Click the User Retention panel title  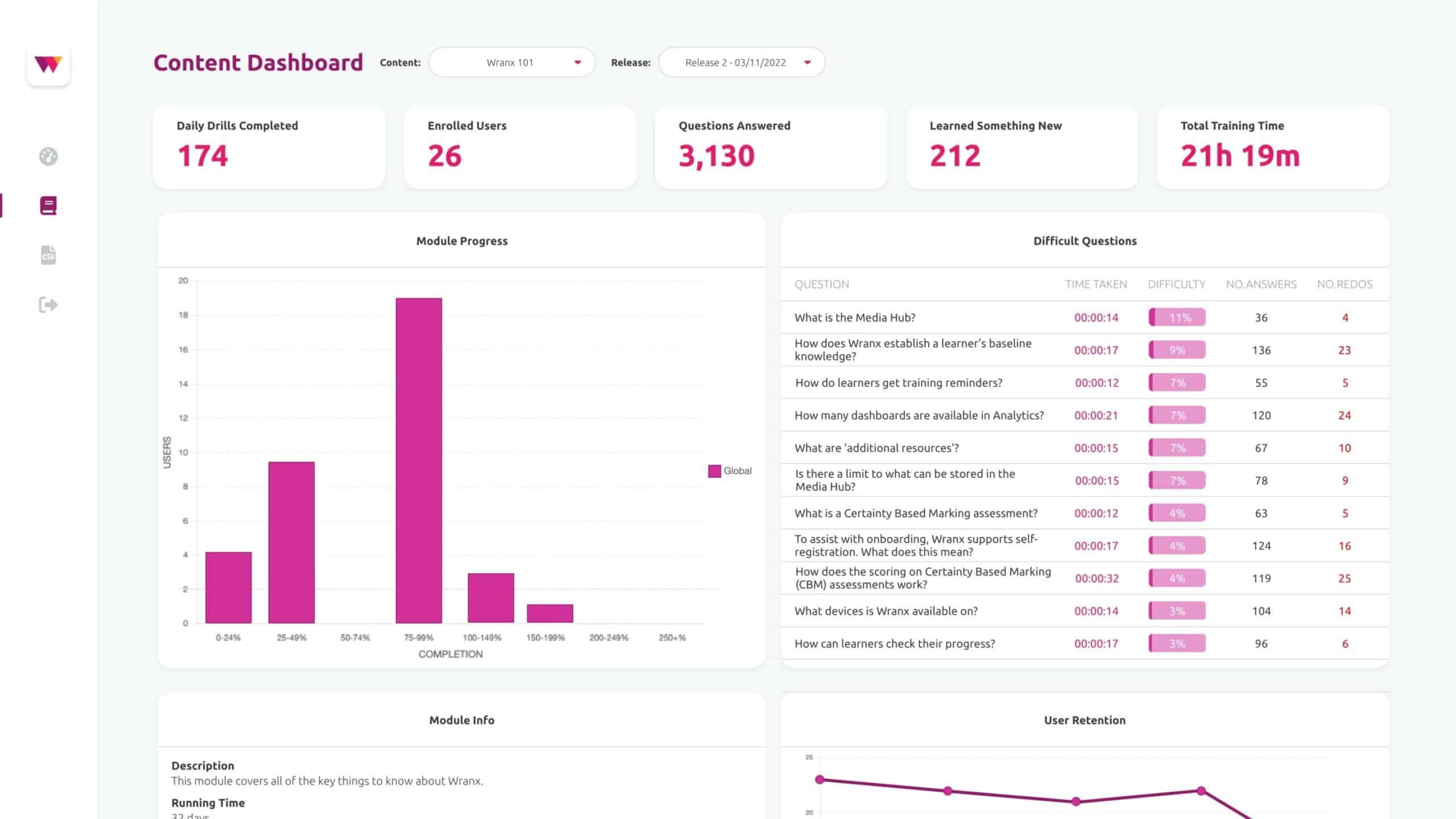[1085, 720]
